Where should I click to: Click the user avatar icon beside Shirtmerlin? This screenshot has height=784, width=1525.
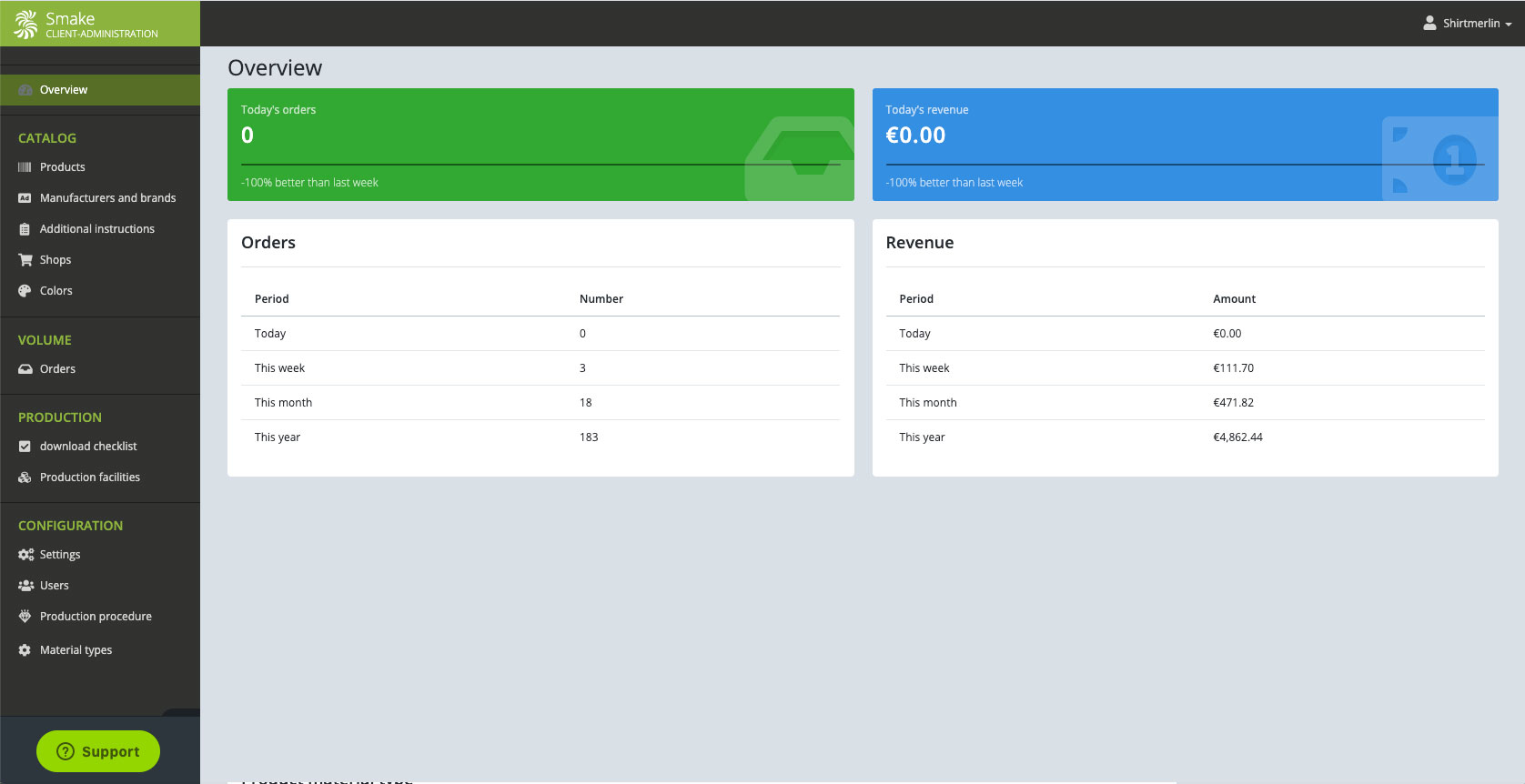1429,24
